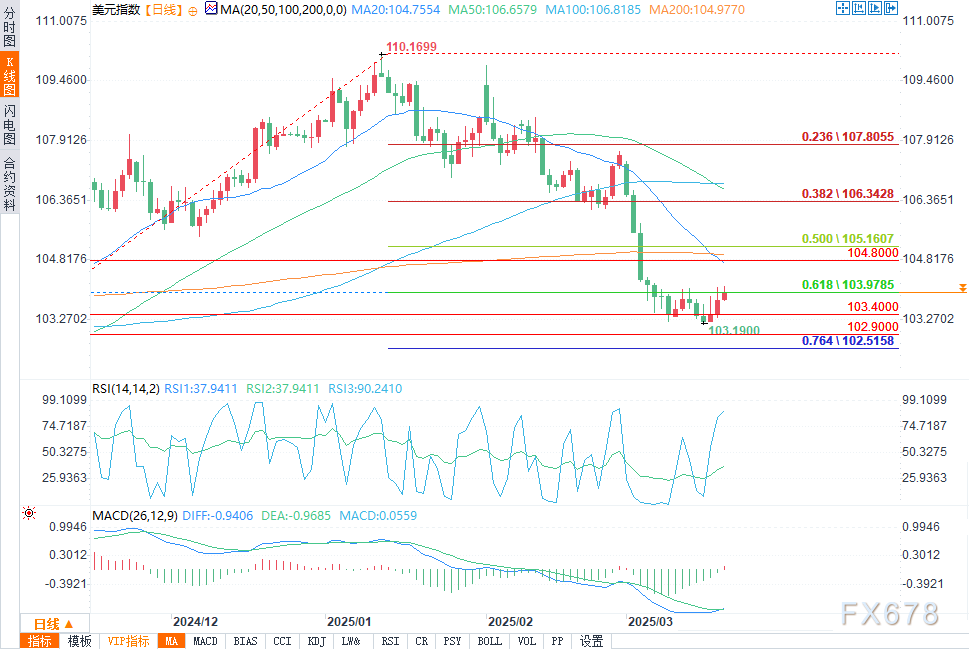
Task: Open the 日线 period dropdown
Action: click(x=54, y=624)
